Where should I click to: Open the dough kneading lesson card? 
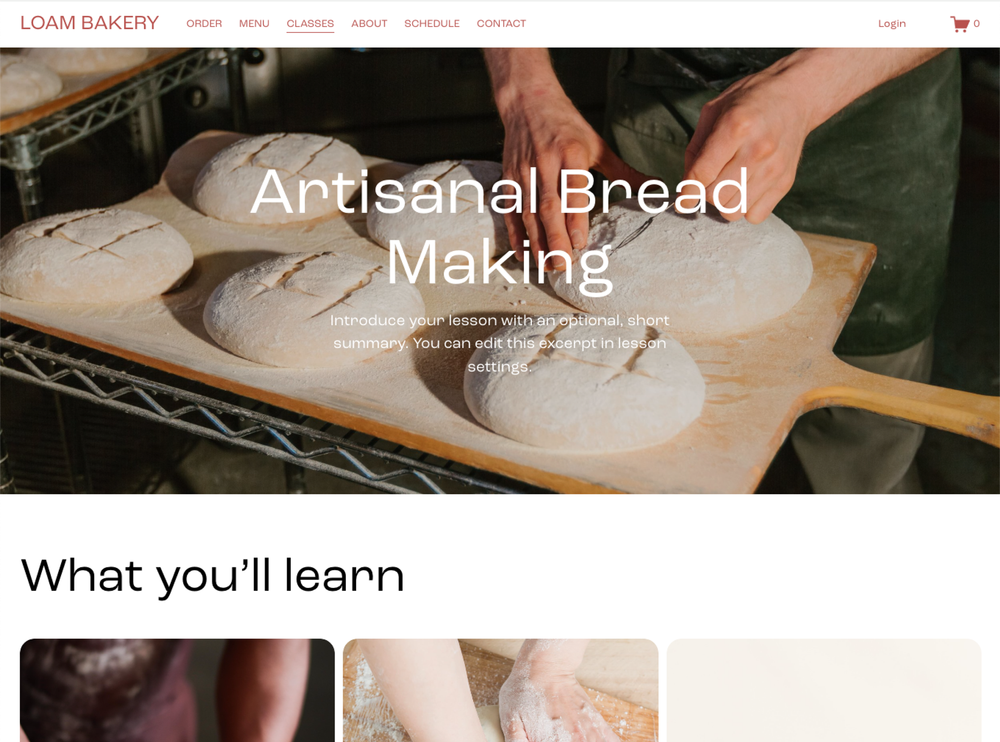(x=501, y=690)
